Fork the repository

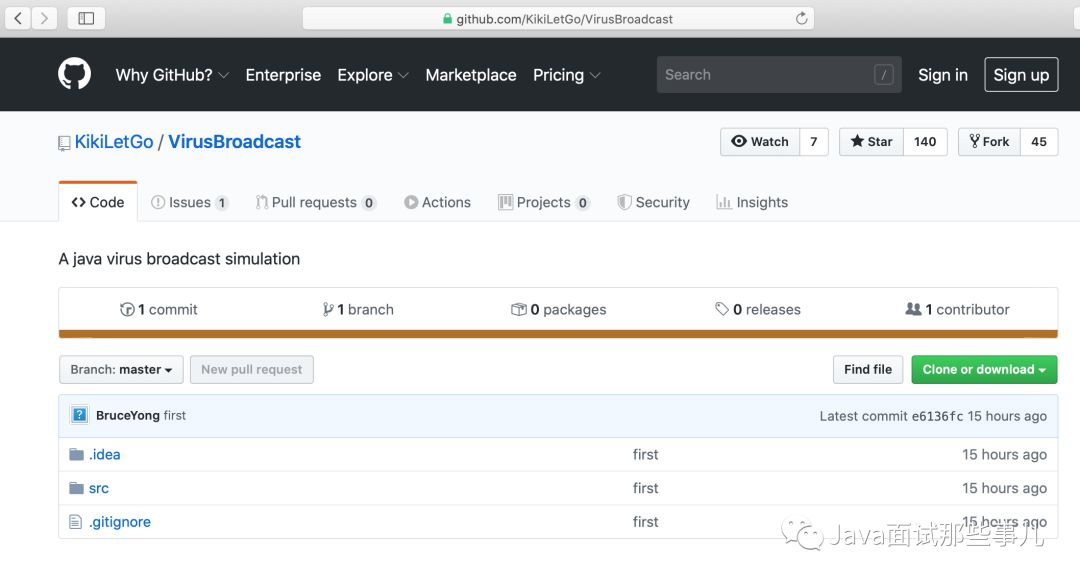coord(989,141)
